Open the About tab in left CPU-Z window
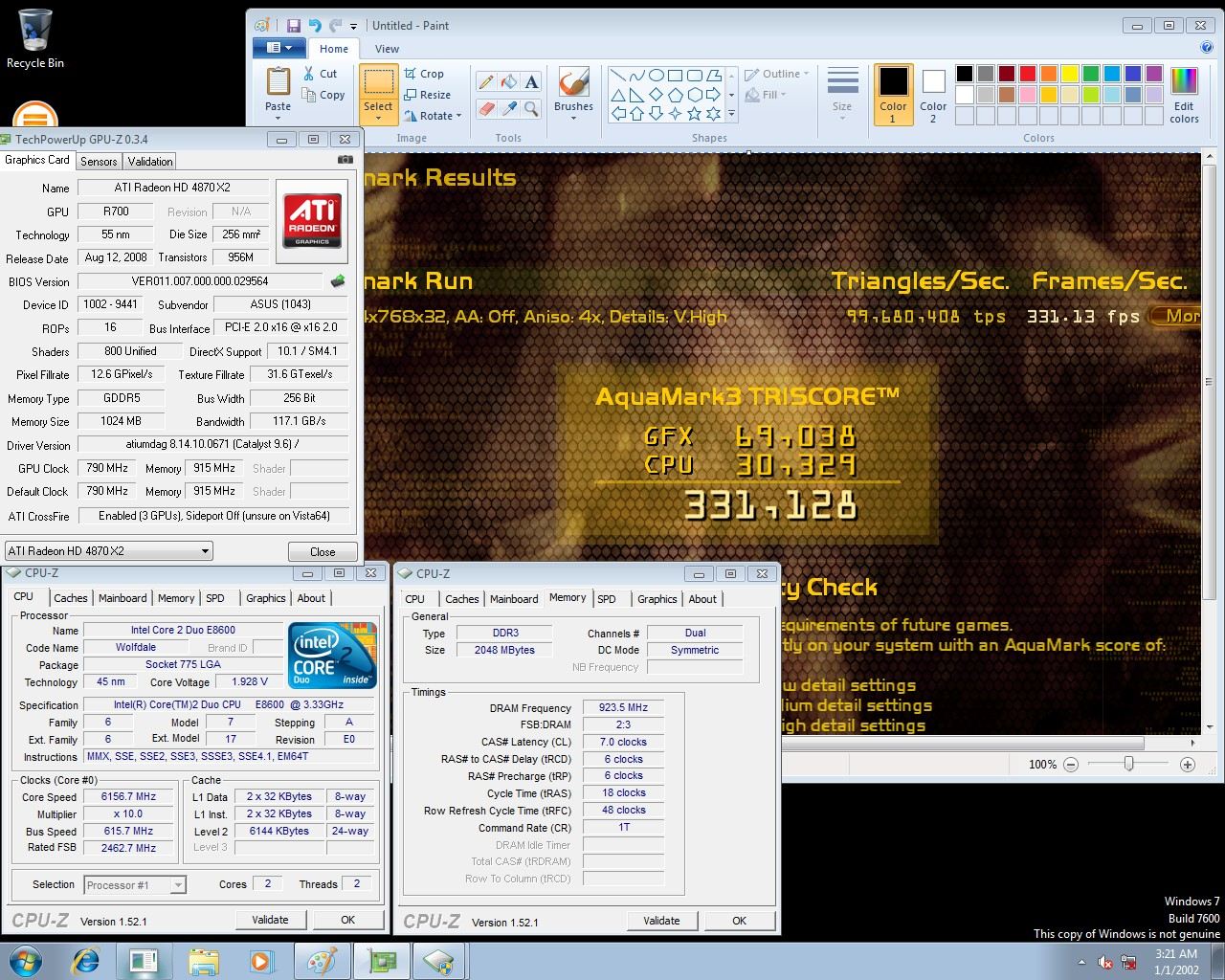The height and width of the screenshot is (980, 1225). 311,598
